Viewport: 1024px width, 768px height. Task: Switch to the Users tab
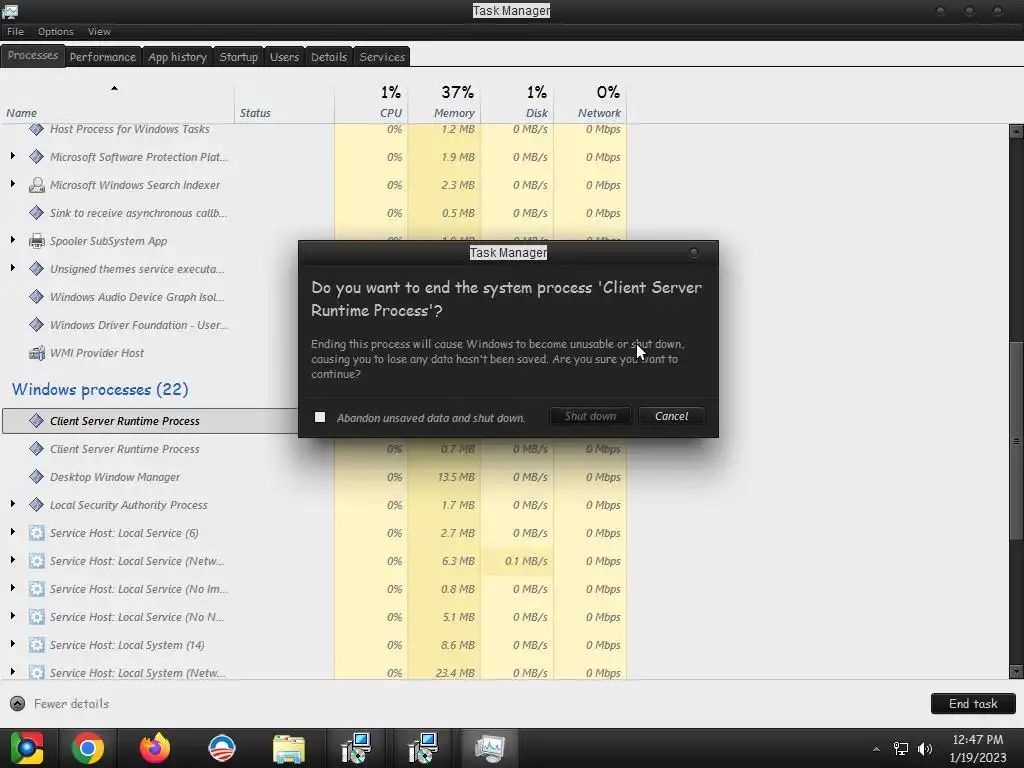(284, 57)
